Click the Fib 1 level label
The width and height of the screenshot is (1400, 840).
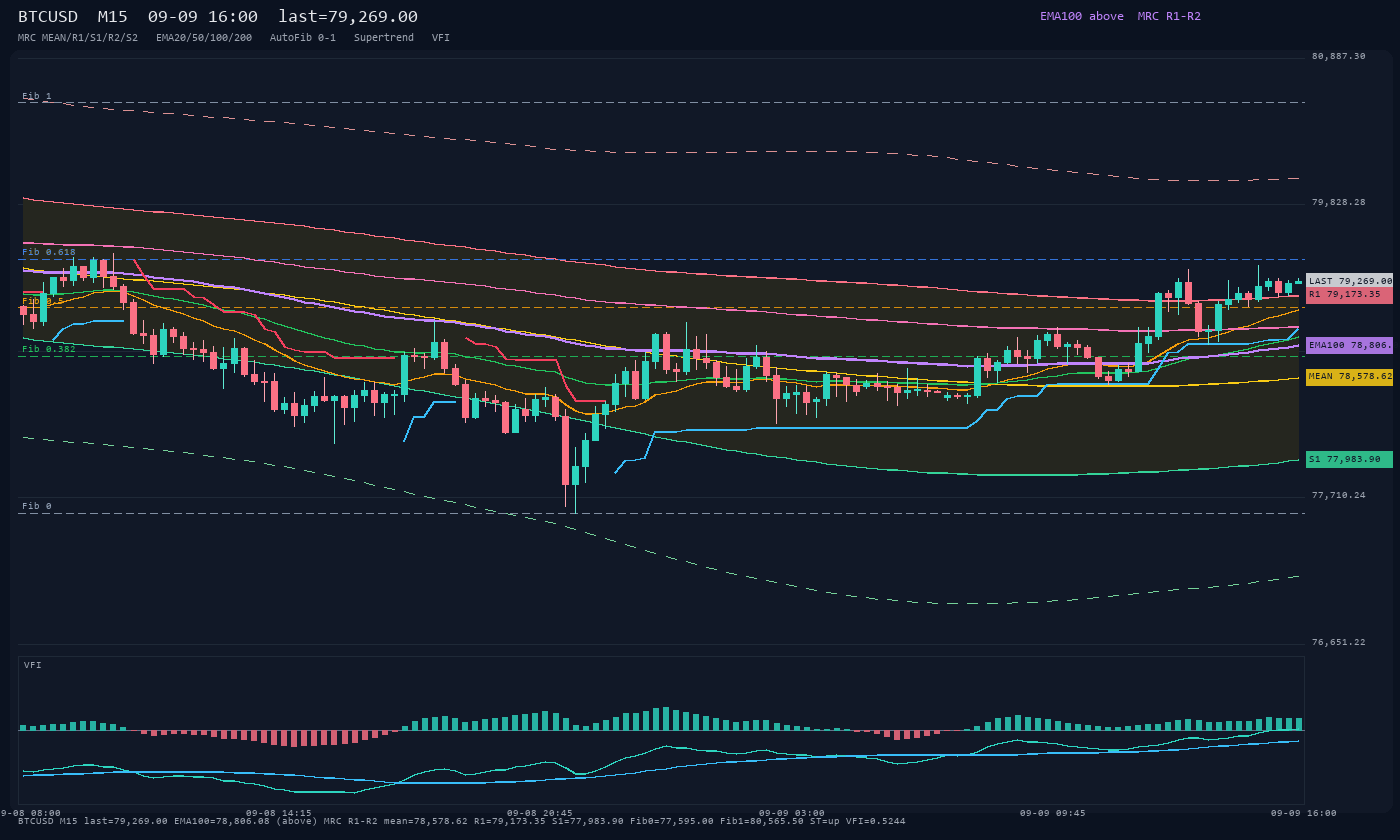tap(37, 96)
